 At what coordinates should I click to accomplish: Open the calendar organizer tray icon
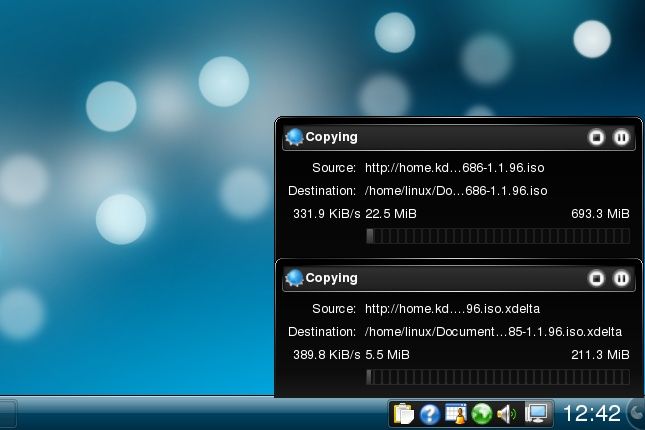click(x=456, y=414)
